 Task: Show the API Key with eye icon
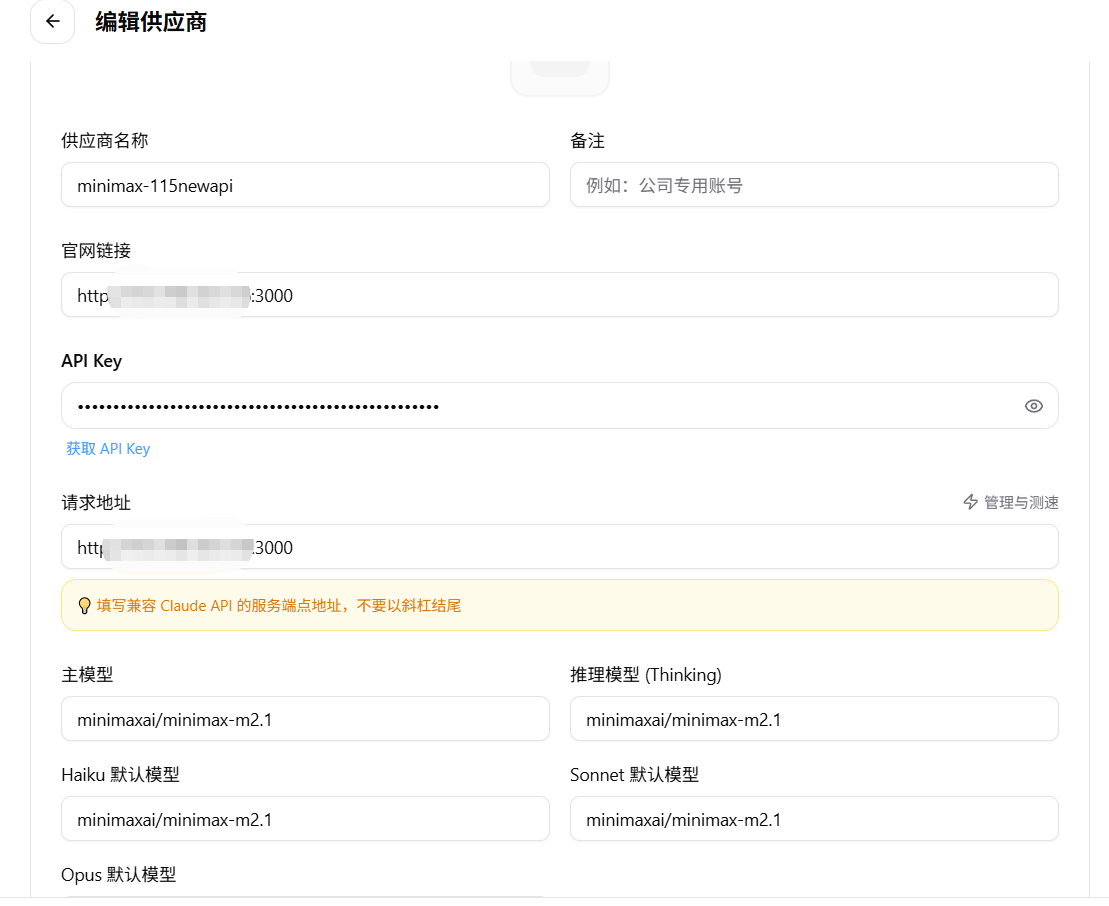coord(1033,406)
